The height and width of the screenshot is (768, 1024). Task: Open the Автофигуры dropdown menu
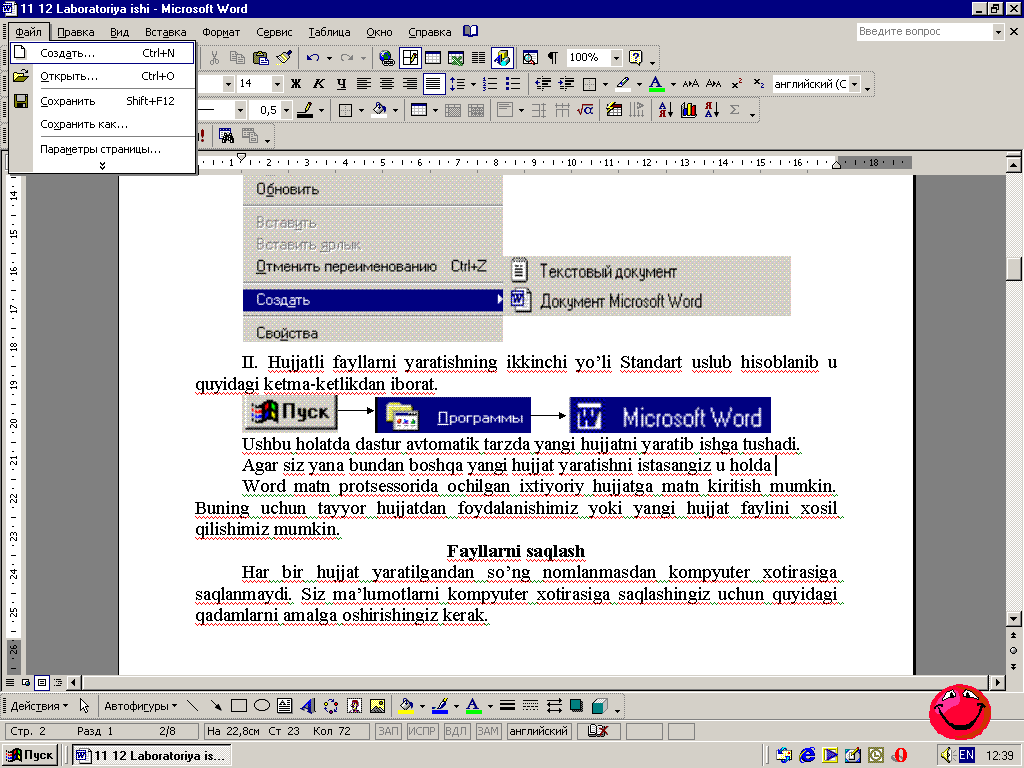coord(140,706)
